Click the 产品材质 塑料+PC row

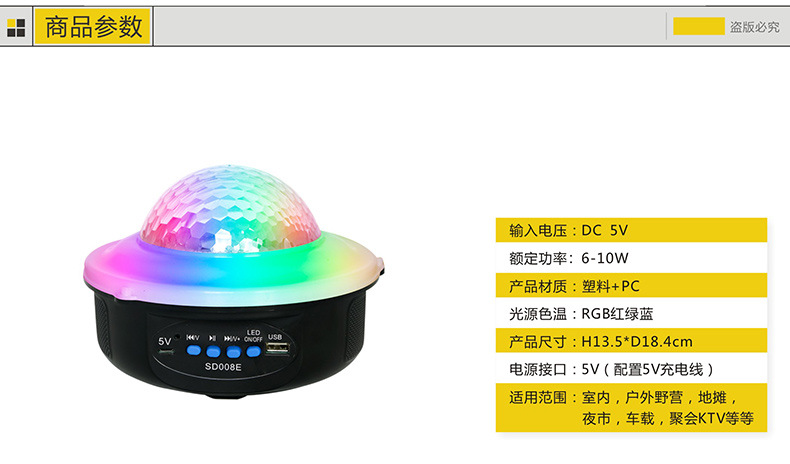click(x=631, y=286)
